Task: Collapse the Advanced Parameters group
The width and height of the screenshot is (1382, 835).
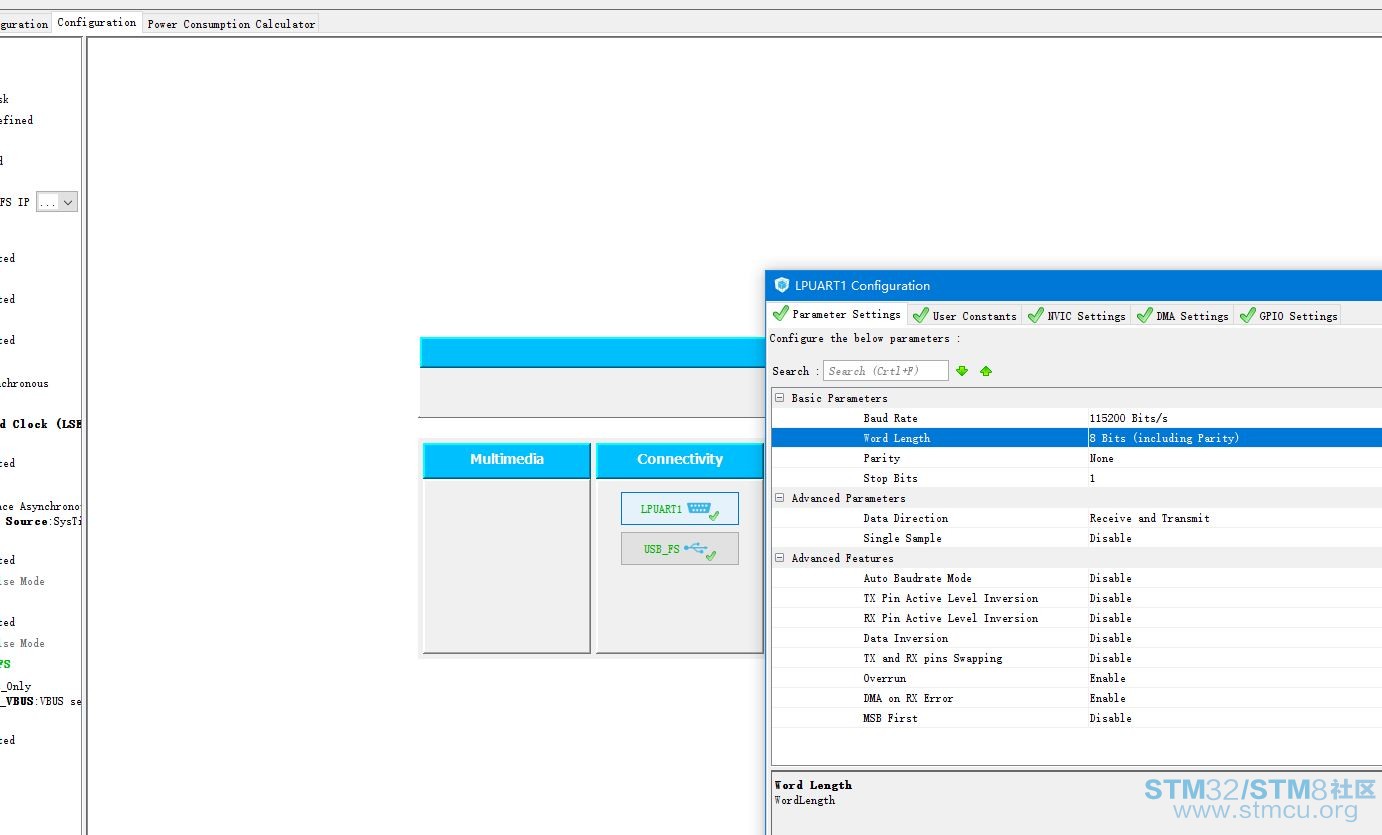Action: [x=779, y=498]
